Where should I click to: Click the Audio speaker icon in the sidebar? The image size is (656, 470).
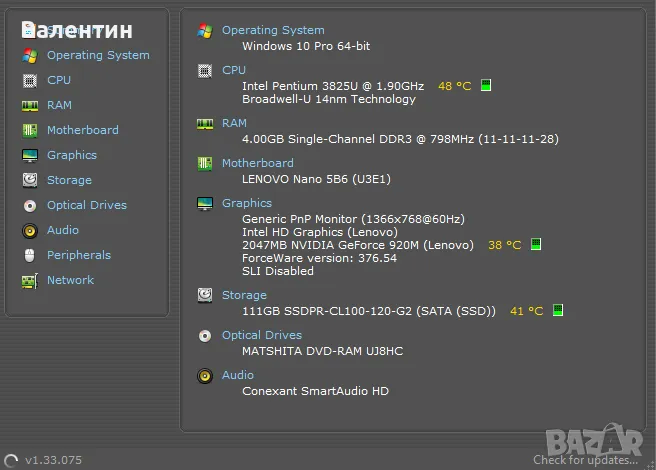pyautogui.click(x=29, y=230)
